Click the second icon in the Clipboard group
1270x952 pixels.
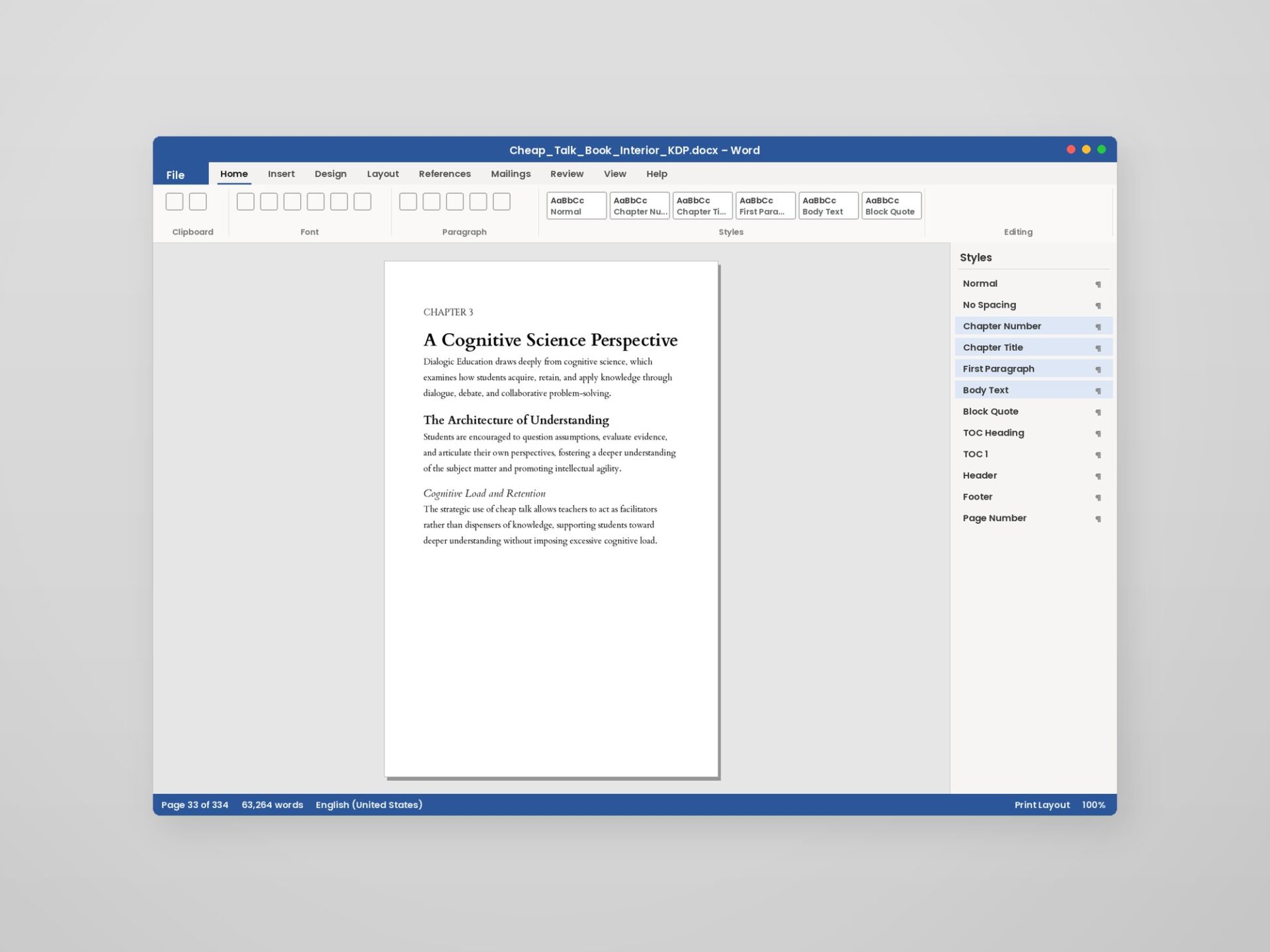pyautogui.click(x=198, y=202)
